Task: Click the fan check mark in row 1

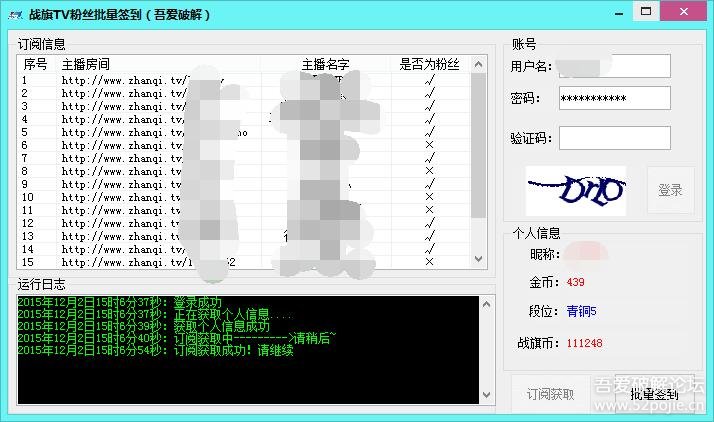Action: [429, 80]
